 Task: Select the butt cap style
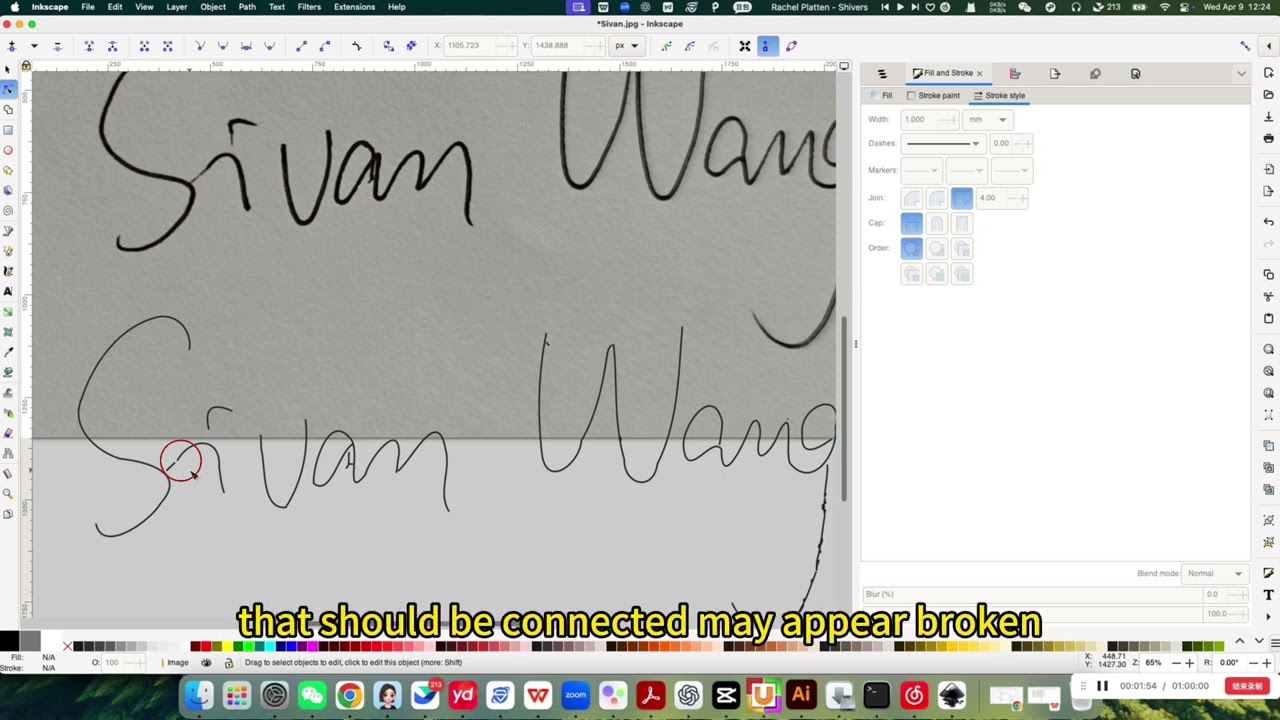pos(911,223)
